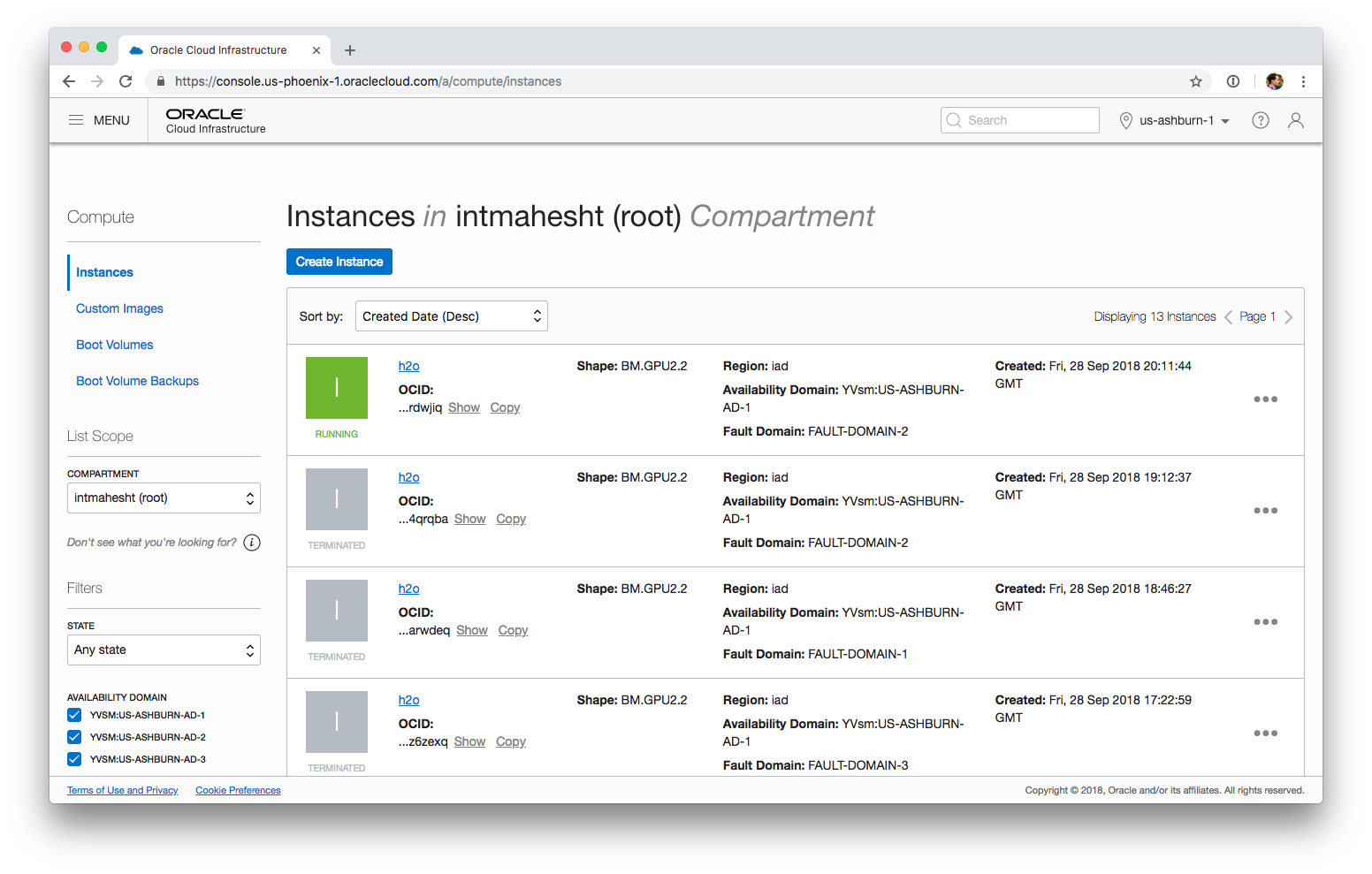The width and height of the screenshot is (1372, 874).
Task: Show the full OCID ending rdwjiq
Action: coord(464,407)
